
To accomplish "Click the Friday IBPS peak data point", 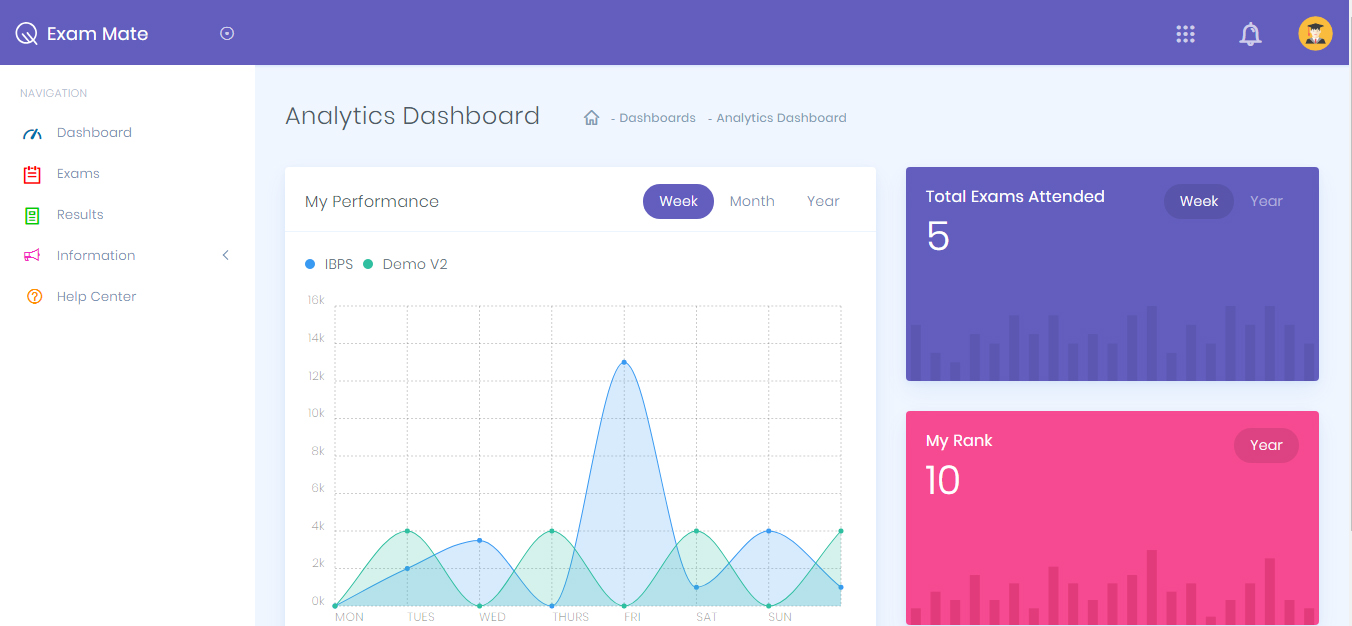I will [624, 362].
